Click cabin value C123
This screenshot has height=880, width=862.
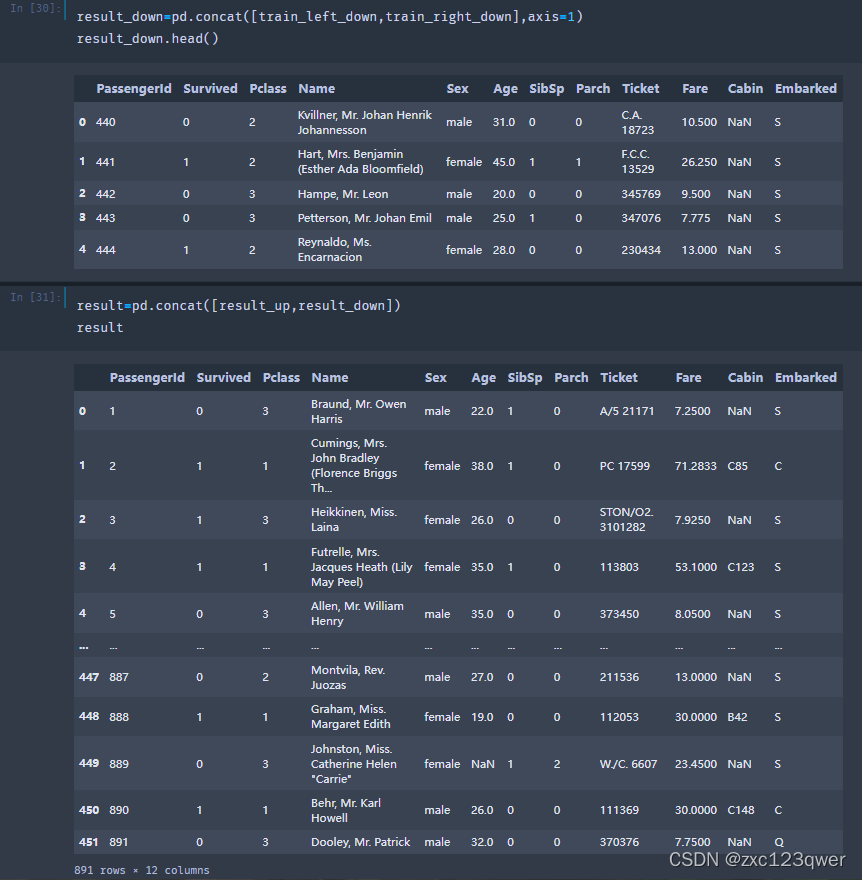coord(741,567)
